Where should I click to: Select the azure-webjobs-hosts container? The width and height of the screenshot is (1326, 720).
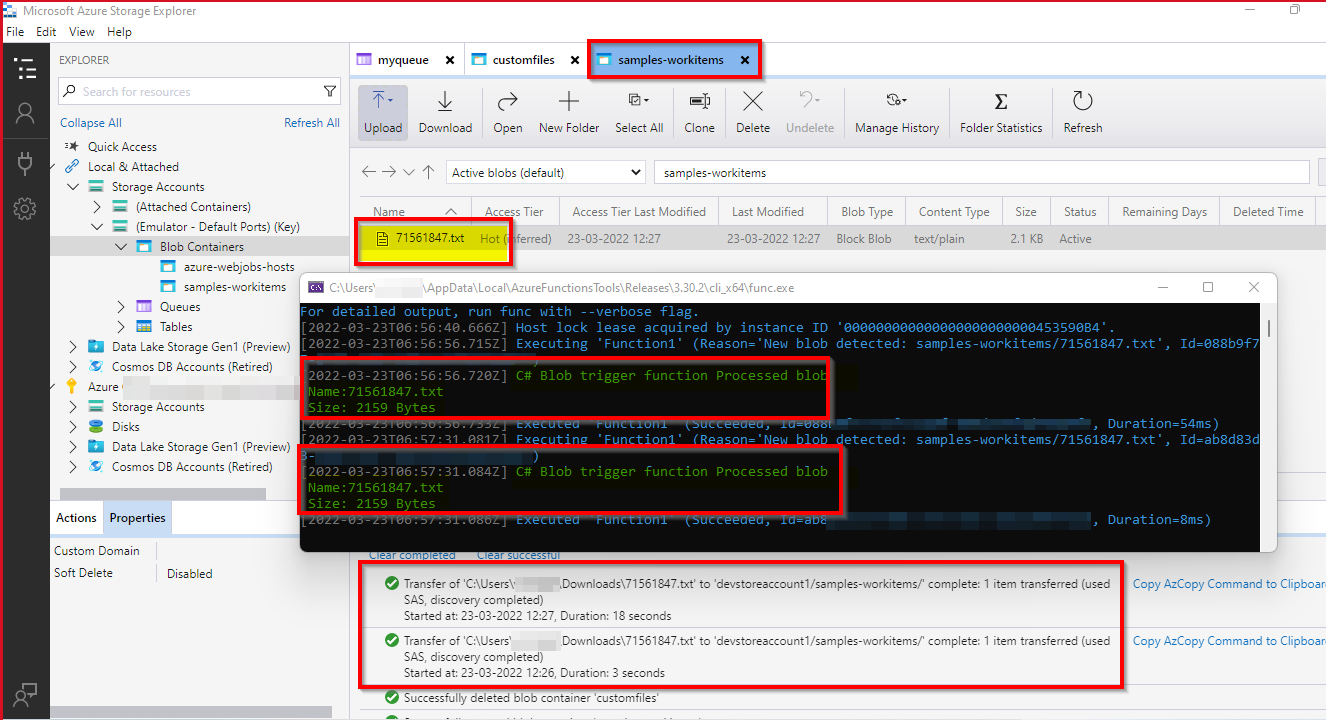tap(239, 267)
